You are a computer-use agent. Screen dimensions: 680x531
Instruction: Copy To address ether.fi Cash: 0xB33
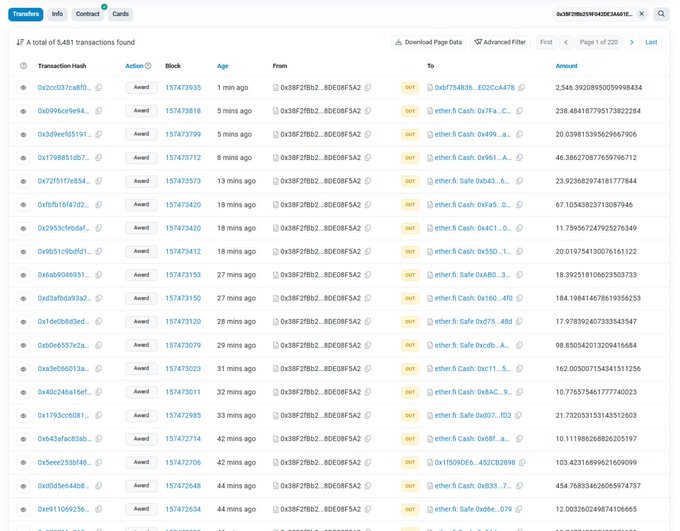tap(519, 486)
